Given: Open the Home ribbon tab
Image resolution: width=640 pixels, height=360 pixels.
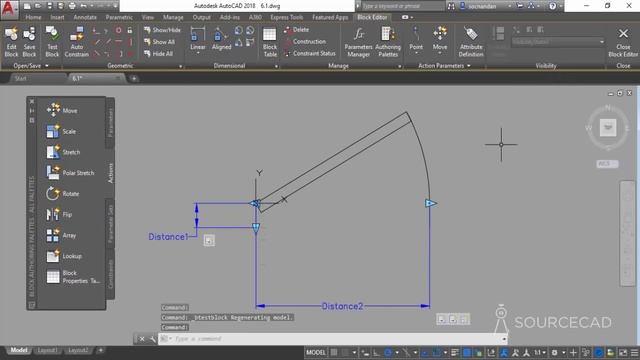Looking at the screenshot, I should 33,17.
